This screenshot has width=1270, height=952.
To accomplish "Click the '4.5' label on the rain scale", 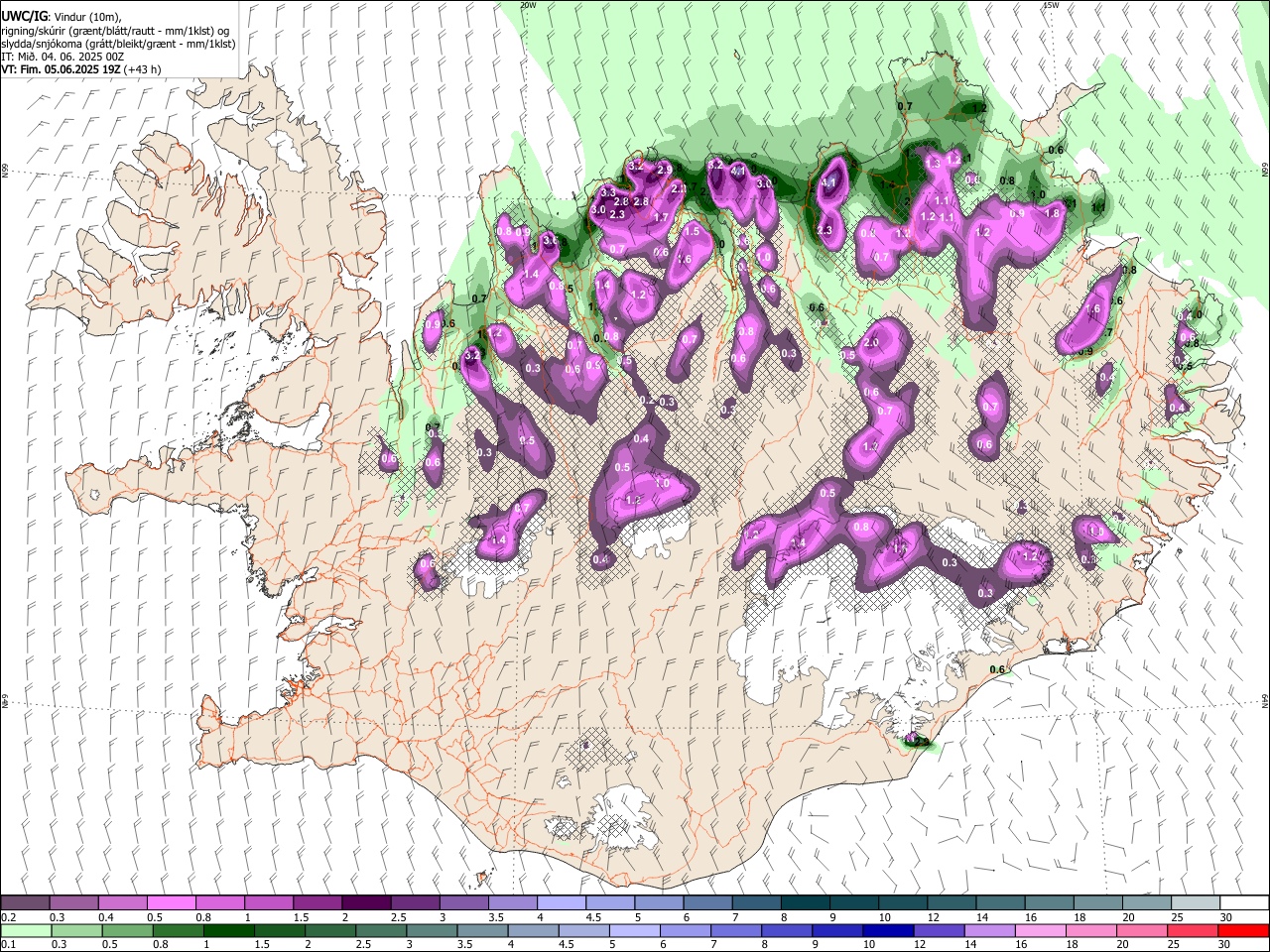I will [567, 944].
